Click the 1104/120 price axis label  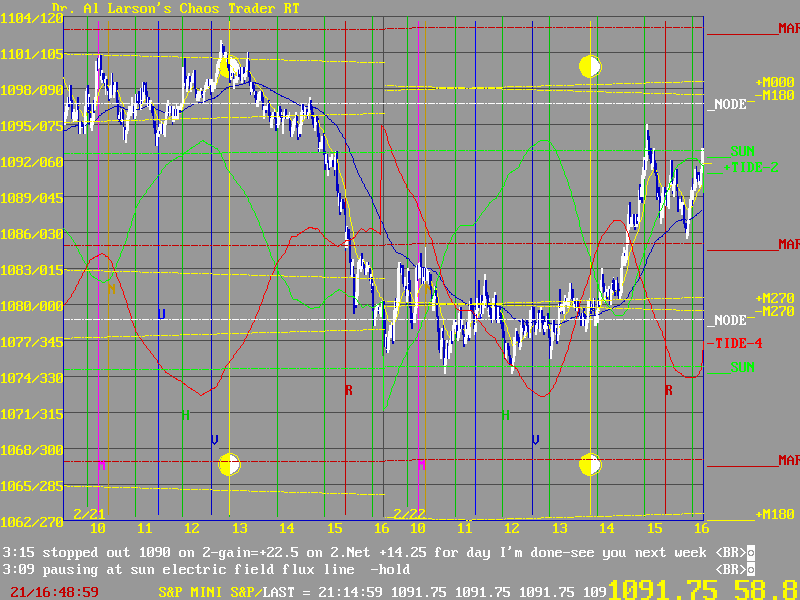tap(31, 19)
